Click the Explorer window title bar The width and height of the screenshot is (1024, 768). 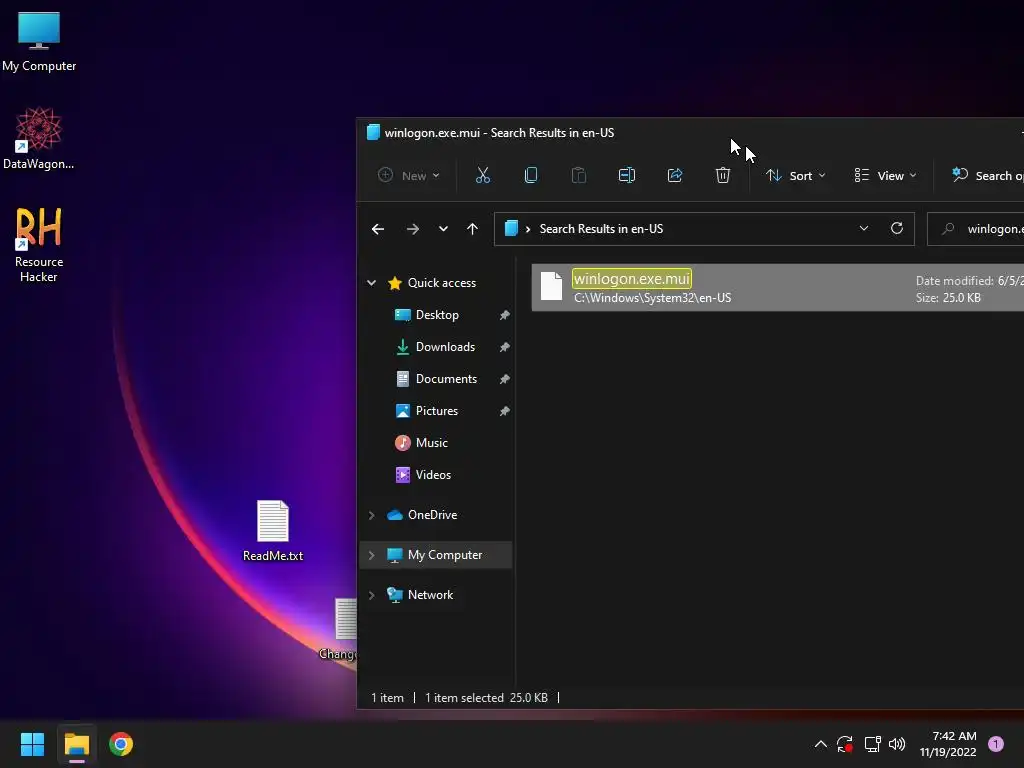coord(690,133)
